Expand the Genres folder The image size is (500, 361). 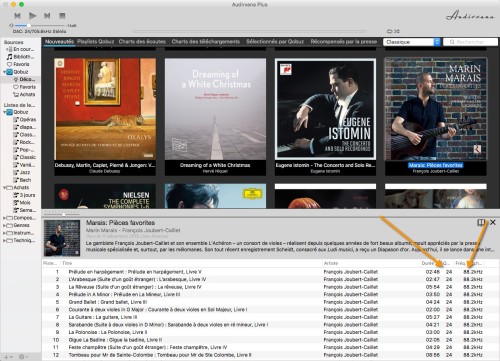tap(4, 225)
